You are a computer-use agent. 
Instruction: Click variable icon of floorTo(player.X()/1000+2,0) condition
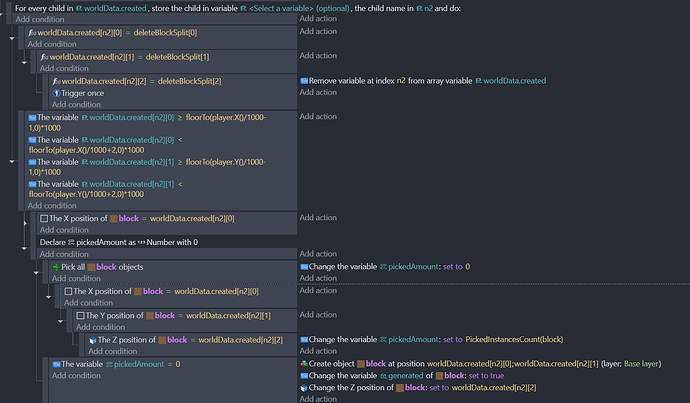pos(32,140)
